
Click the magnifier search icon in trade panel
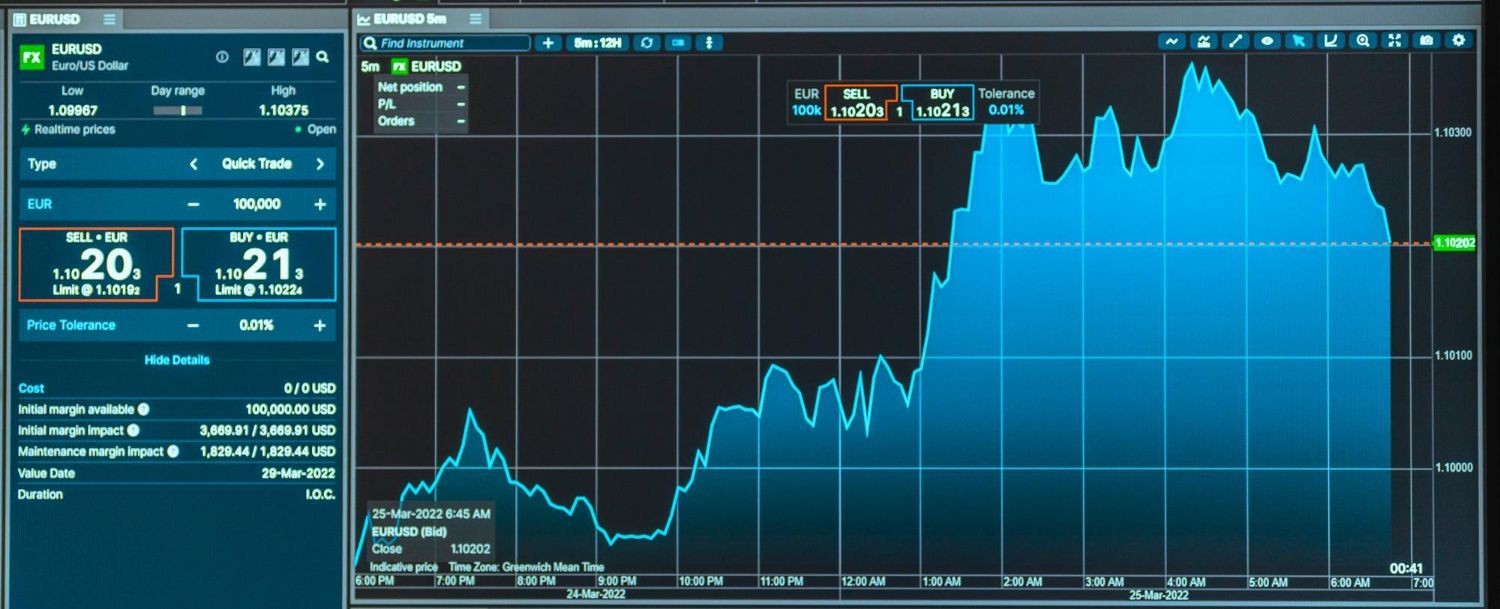323,57
